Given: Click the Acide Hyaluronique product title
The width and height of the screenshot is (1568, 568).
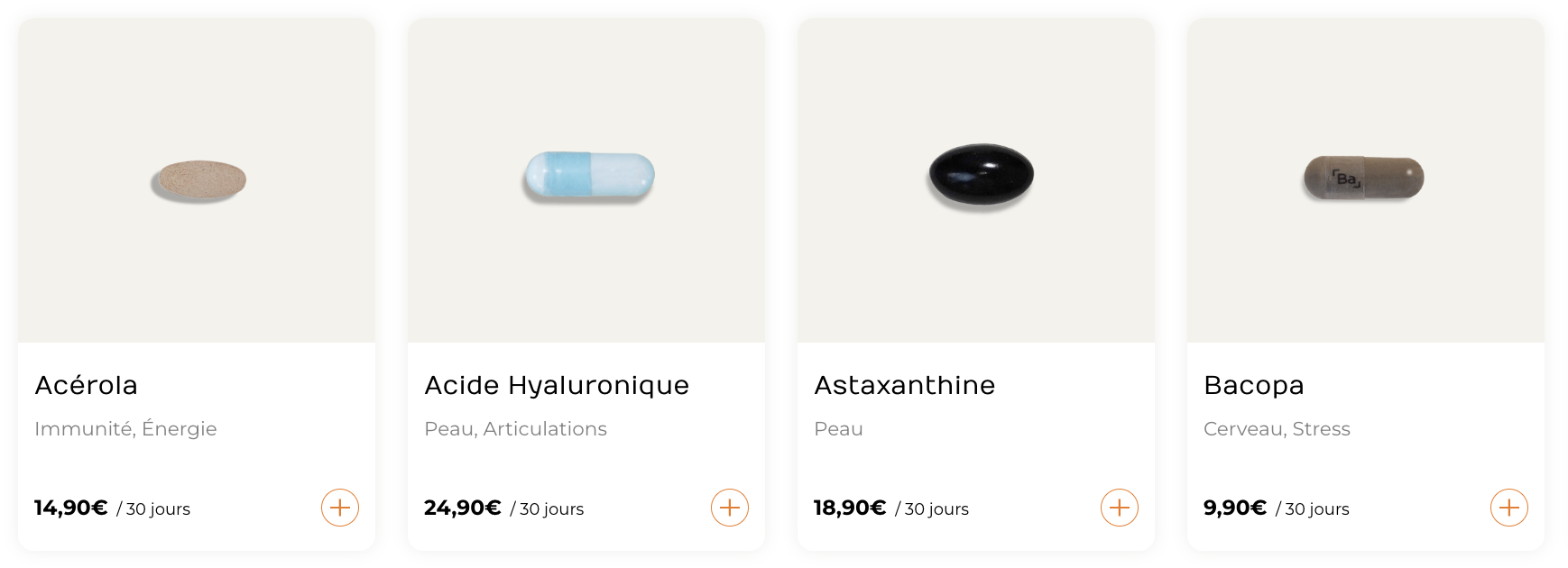Looking at the screenshot, I should point(557,386).
